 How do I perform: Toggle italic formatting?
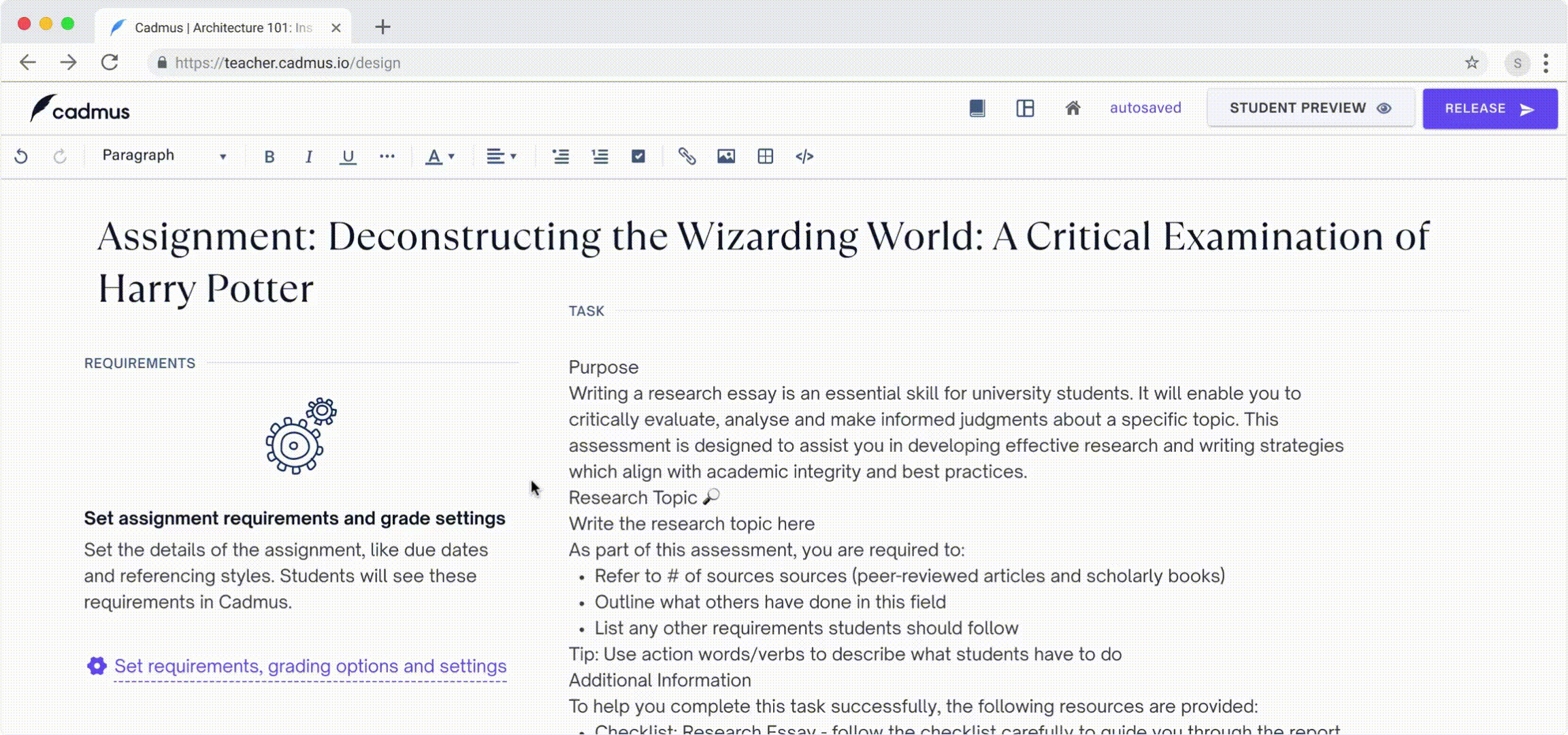[309, 157]
